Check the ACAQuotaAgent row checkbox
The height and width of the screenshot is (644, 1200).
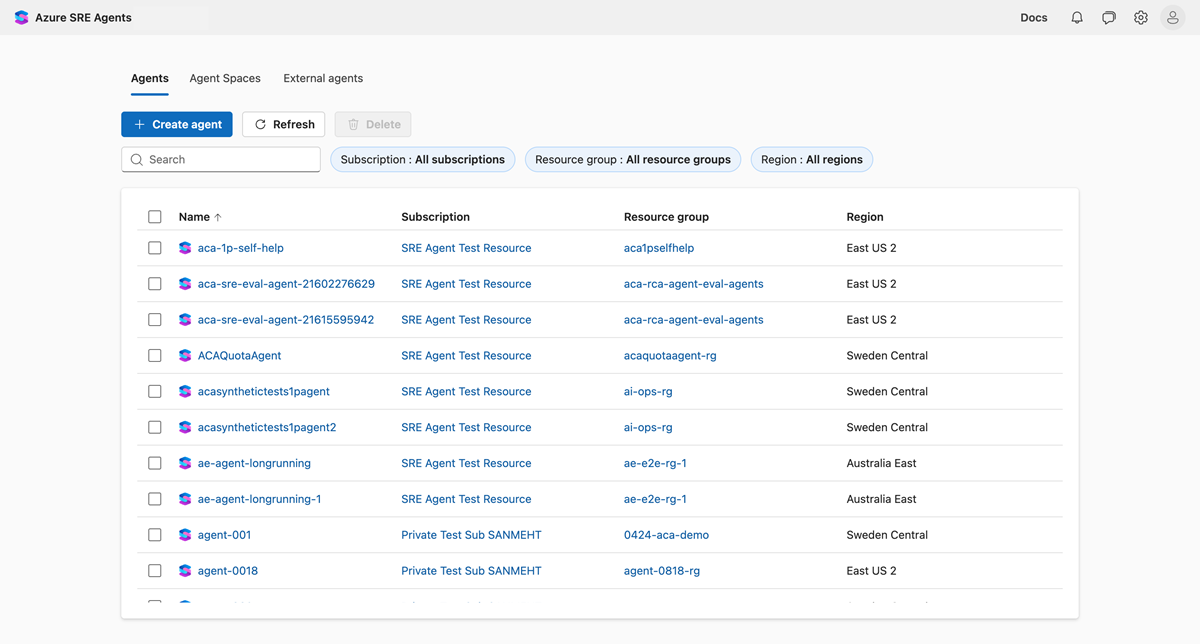pyautogui.click(x=155, y=355)
